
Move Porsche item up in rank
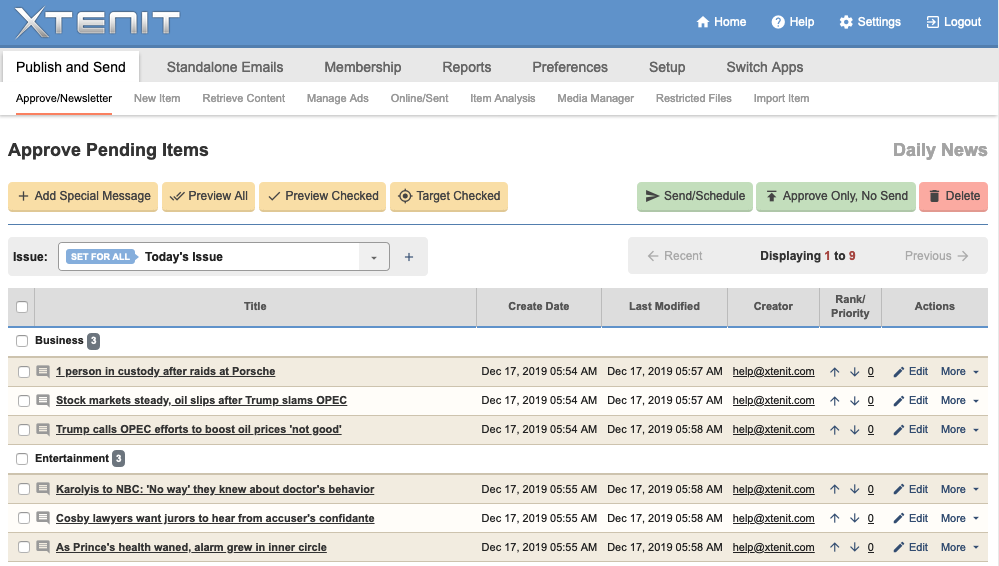pyautogui.click(x=835, y=372)
